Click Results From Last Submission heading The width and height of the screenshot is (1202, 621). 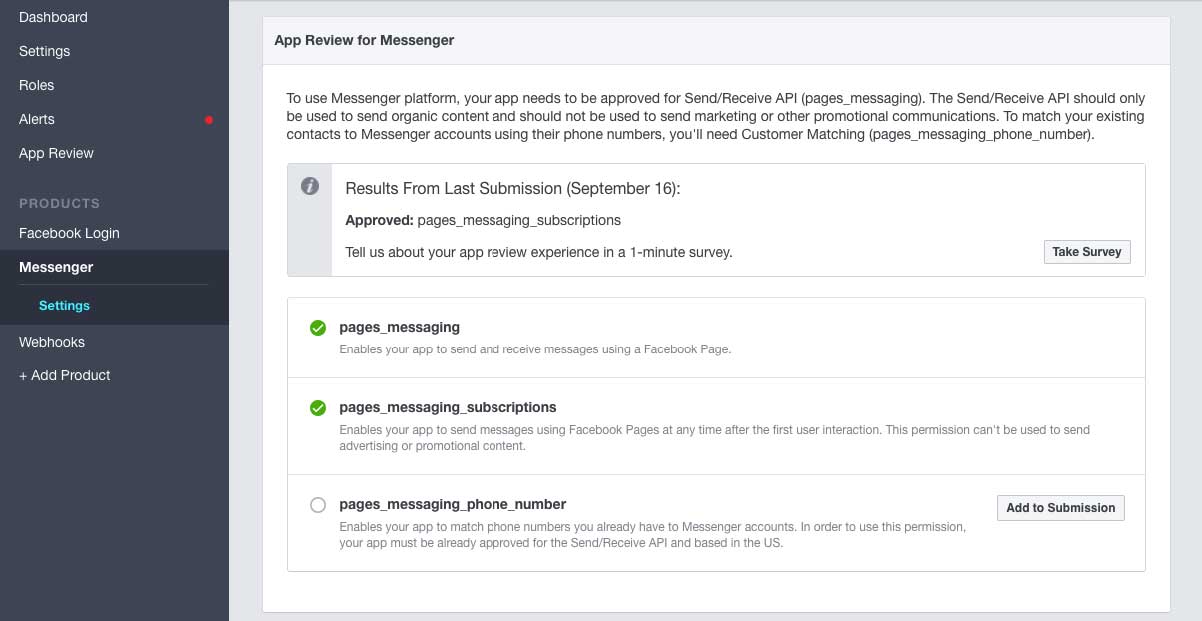pos(513,188)
